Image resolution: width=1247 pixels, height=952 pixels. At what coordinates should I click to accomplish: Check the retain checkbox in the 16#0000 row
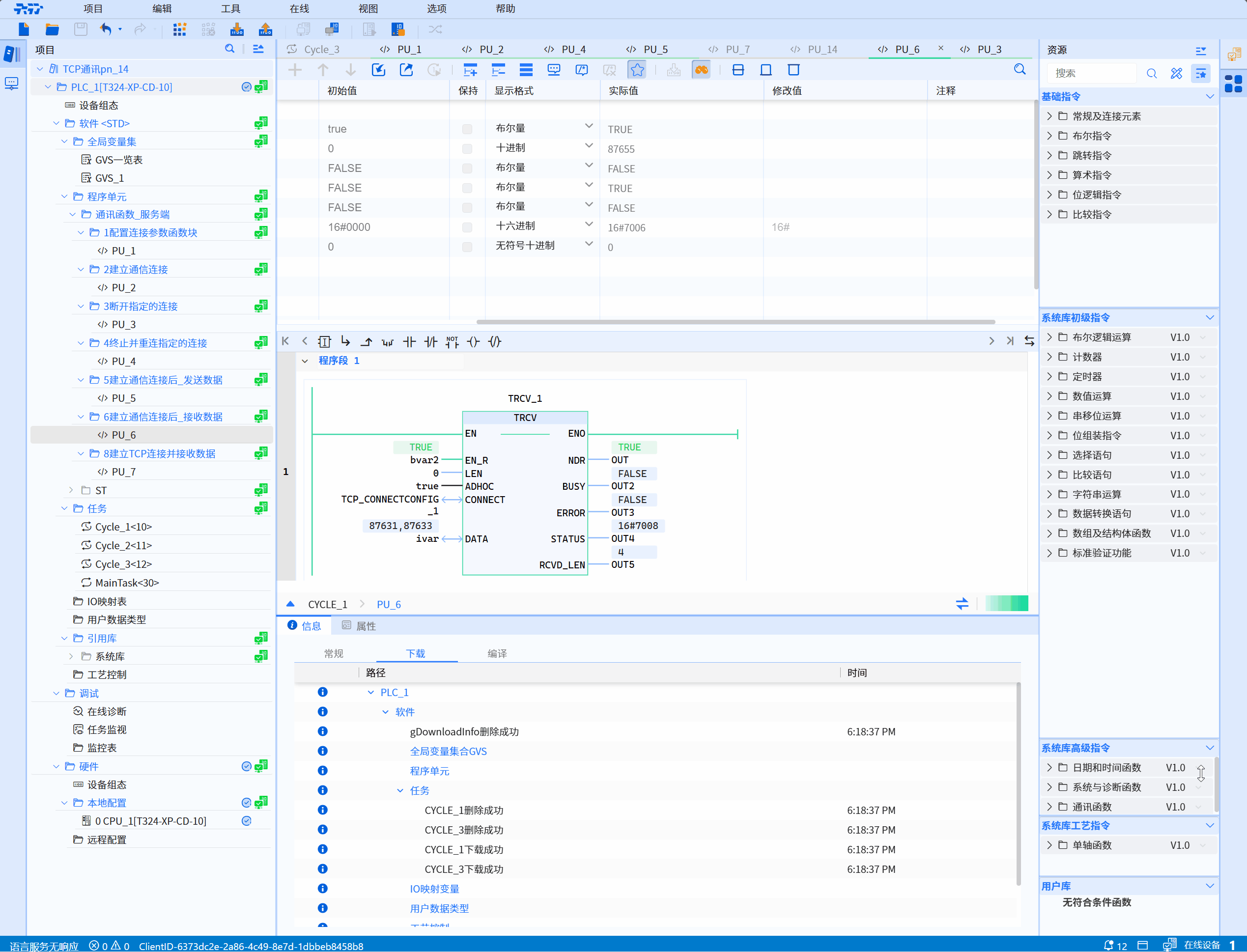pyautogui.click(x=467, y=227)
